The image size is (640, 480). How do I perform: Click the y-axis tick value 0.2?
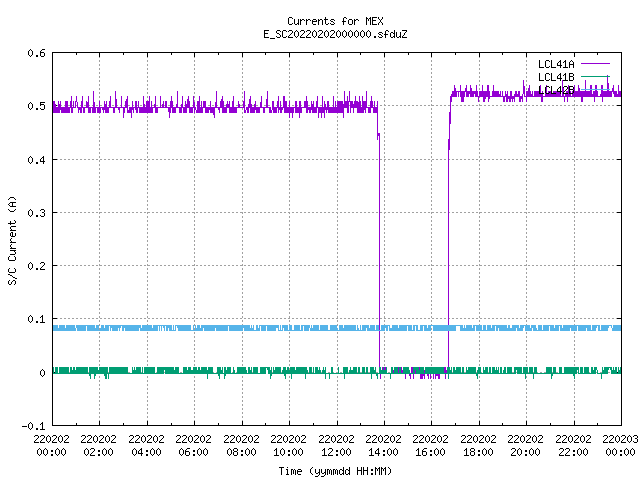[37, 266]
